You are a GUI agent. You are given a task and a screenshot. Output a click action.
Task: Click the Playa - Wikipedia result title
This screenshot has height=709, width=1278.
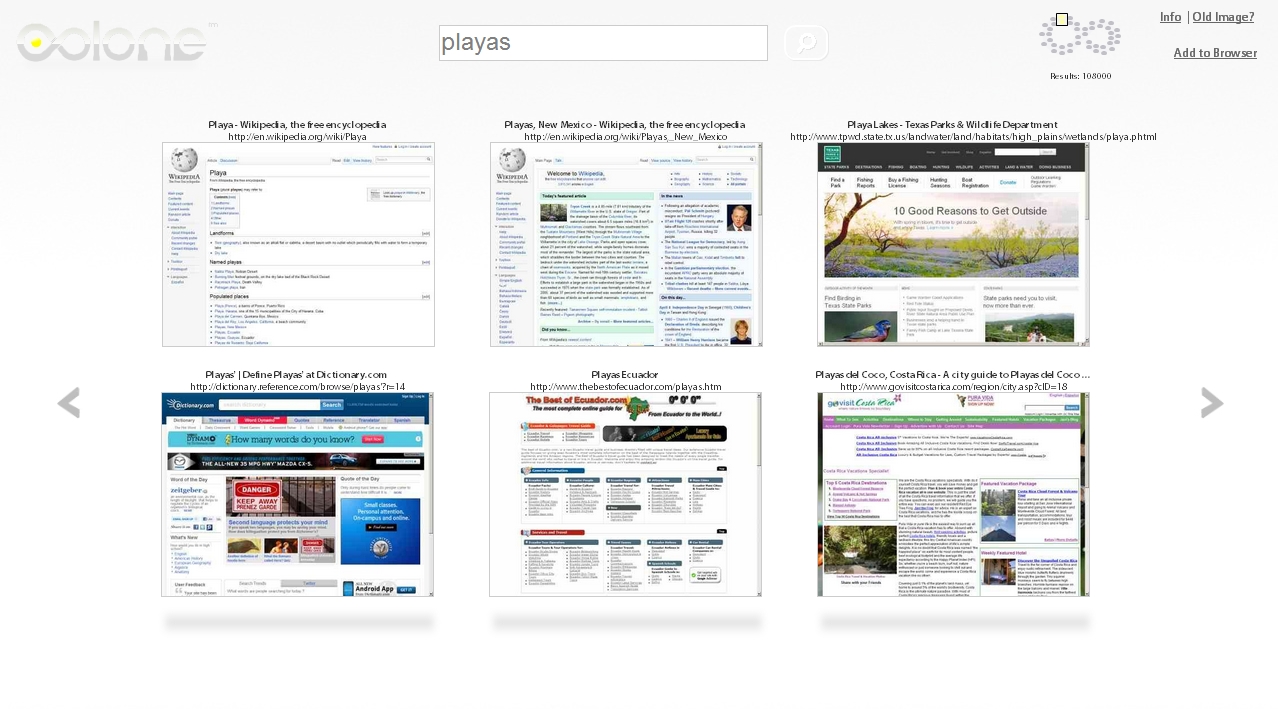pyautogui.click(x=297, y=125)
